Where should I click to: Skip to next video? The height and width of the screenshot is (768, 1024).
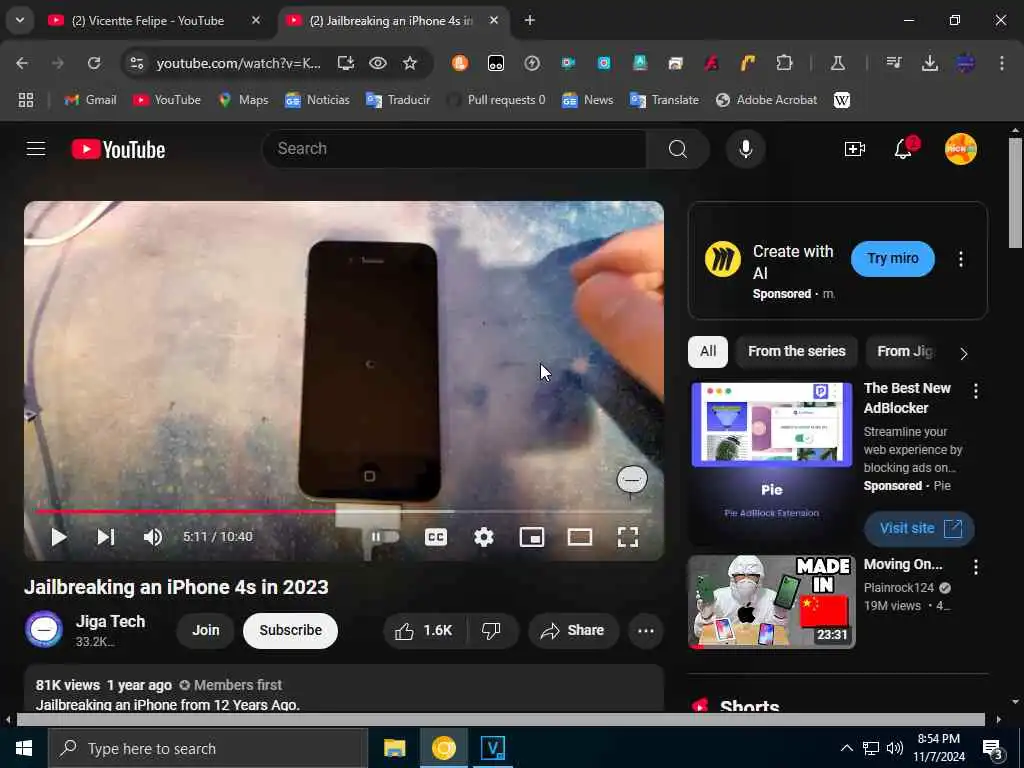coord(106,537)
